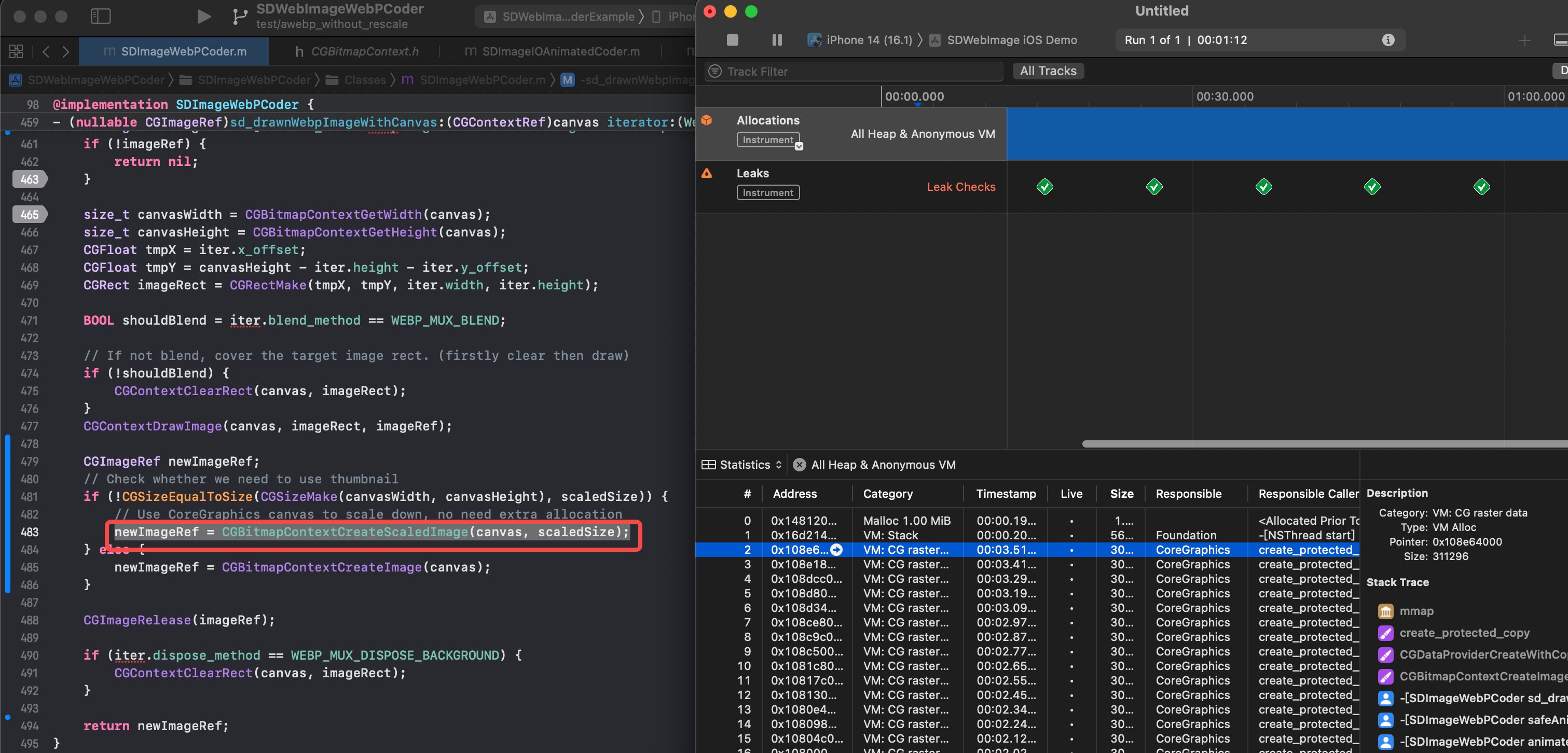Open SDWebImage iOS Demo target selector
This screenshot has height=753, width=1568.
(x=1003, y=40)
